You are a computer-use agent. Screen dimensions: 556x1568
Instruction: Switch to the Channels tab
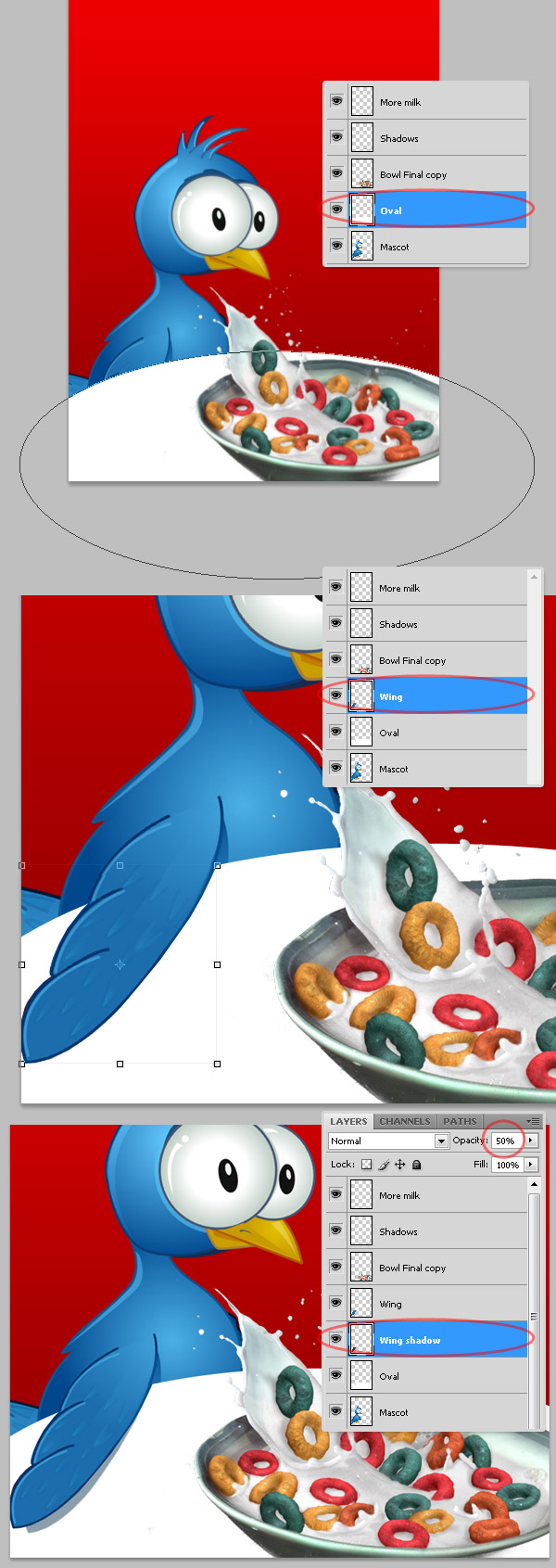point(405,1121)
